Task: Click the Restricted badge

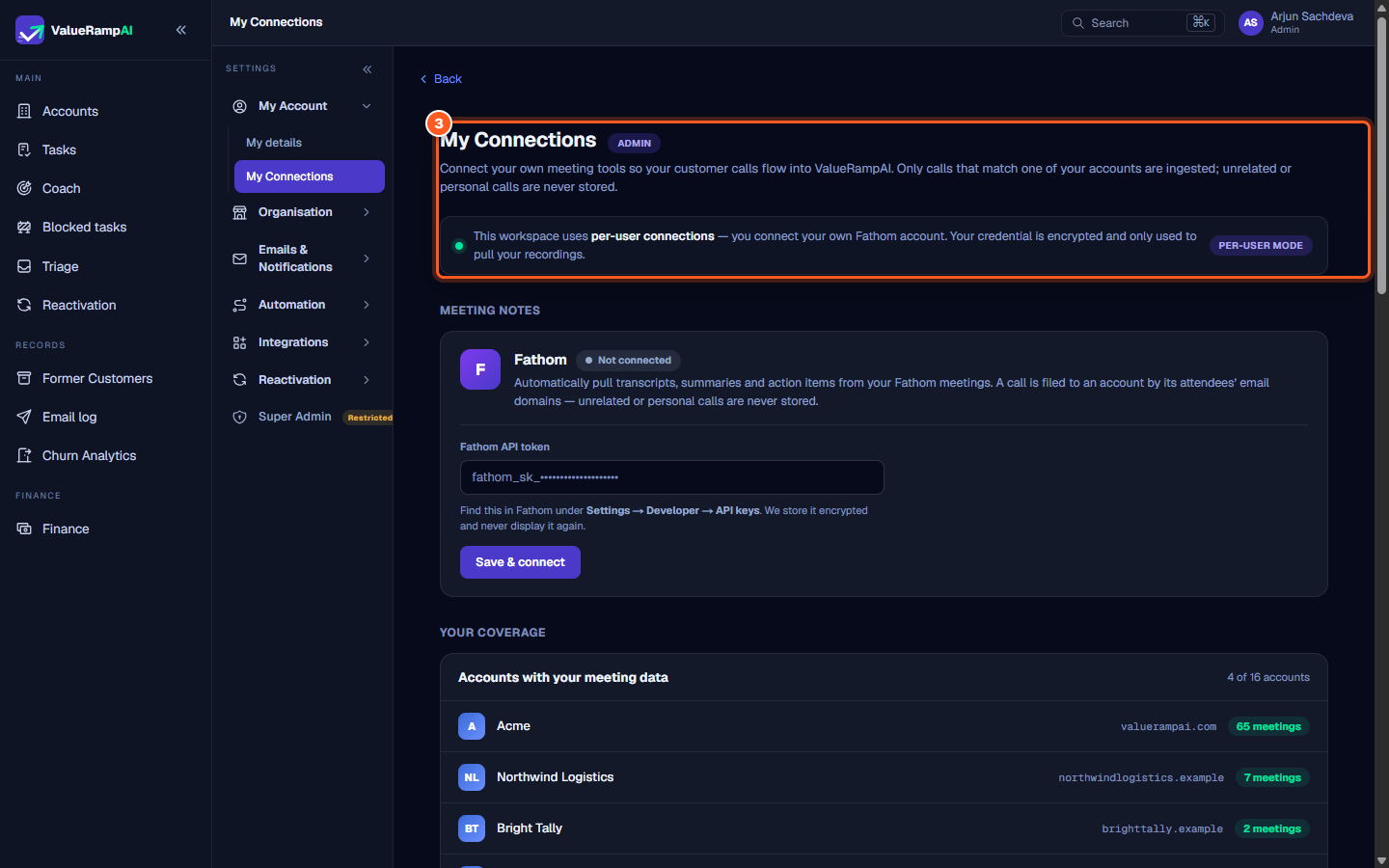Action: click(369, 418)
